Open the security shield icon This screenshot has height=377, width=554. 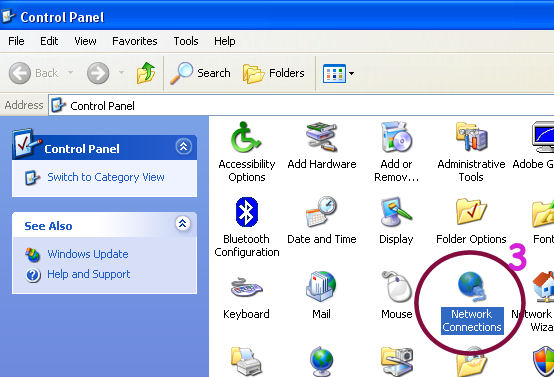tap(544, 361)
